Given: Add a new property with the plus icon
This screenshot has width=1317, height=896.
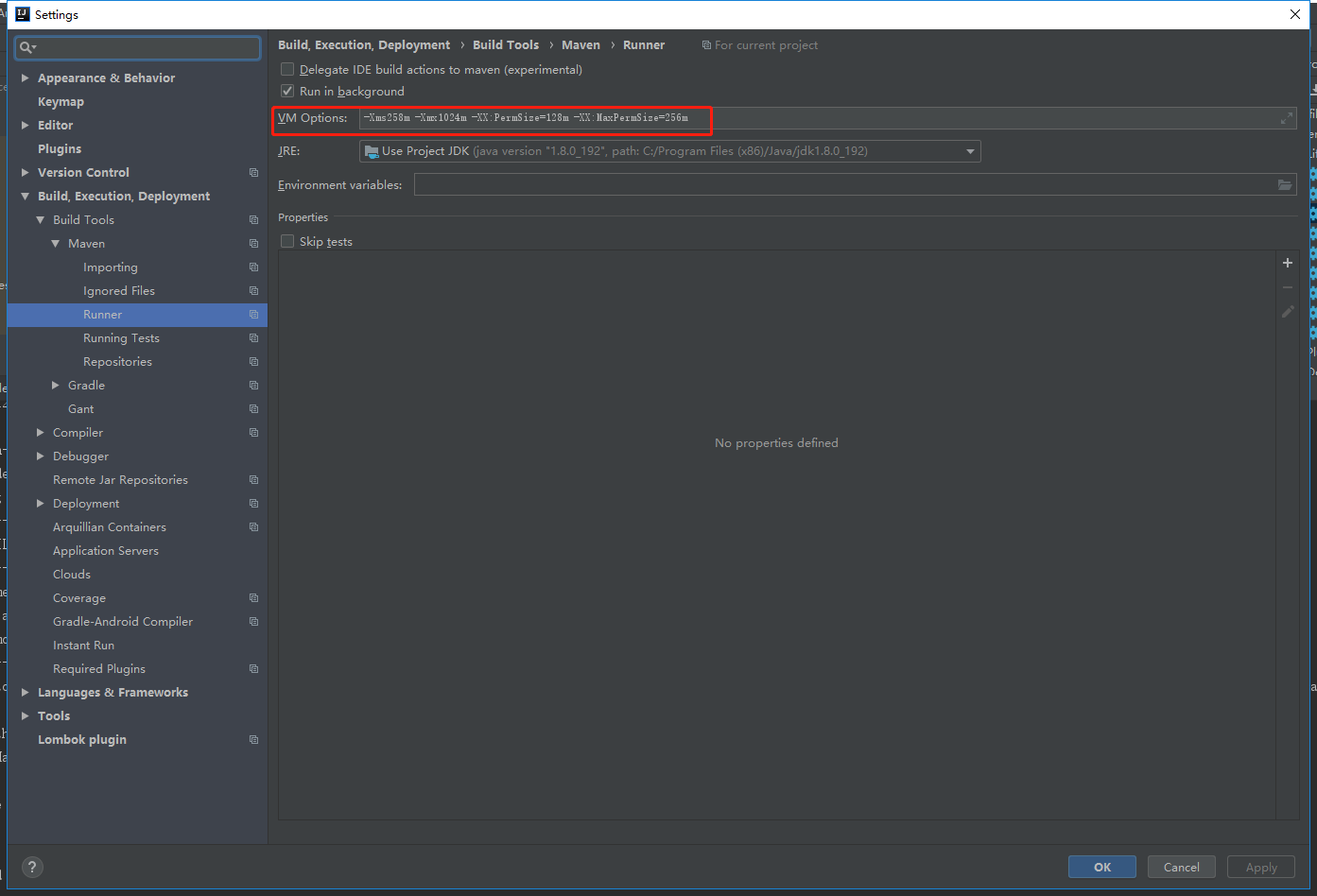Looking at the screenshot, I should (1287, 263).
